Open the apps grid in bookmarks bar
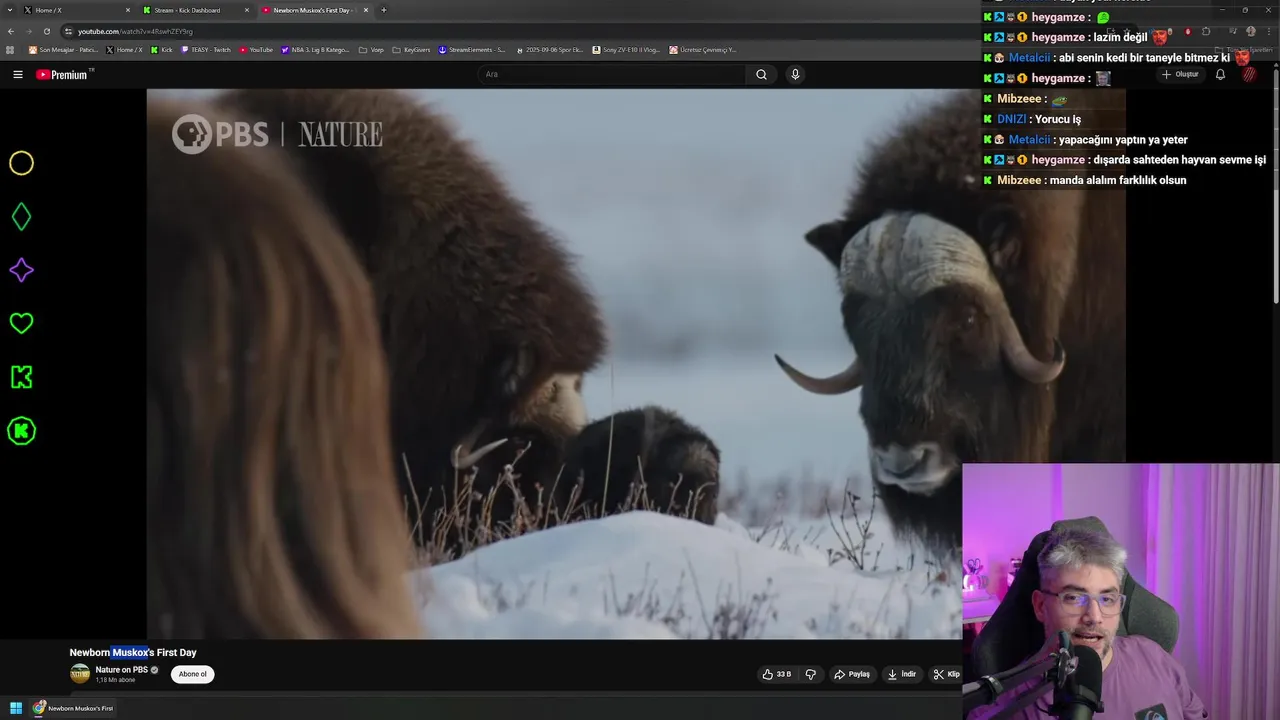This screenshot has width=1280, height=720. [x=11, y=49]
